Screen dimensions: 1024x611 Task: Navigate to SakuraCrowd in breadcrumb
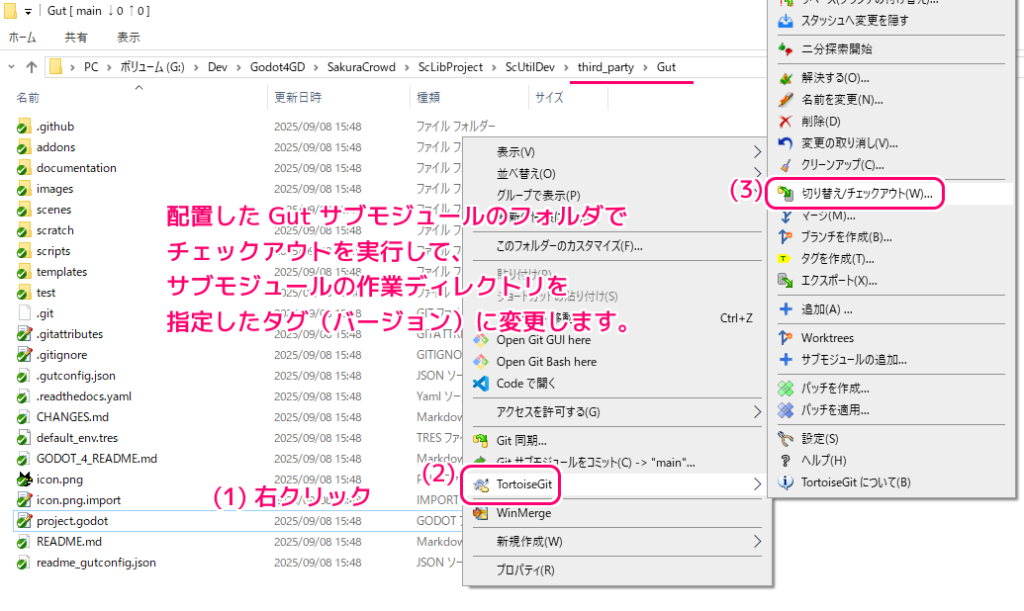[361, 67]
